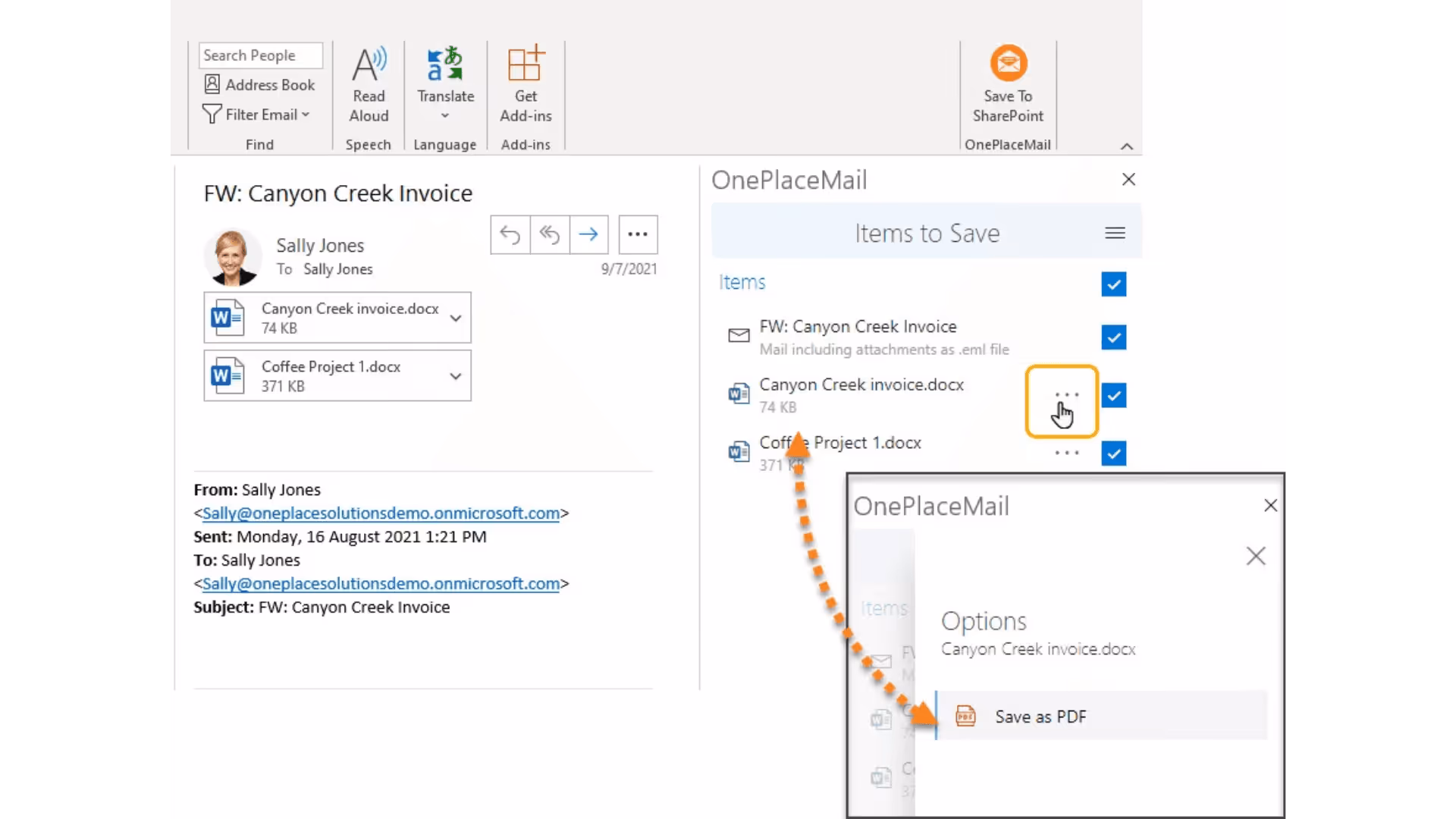Click the Items to Save header title
This screenshot has width=1456, height=819.
coord(927,234)
